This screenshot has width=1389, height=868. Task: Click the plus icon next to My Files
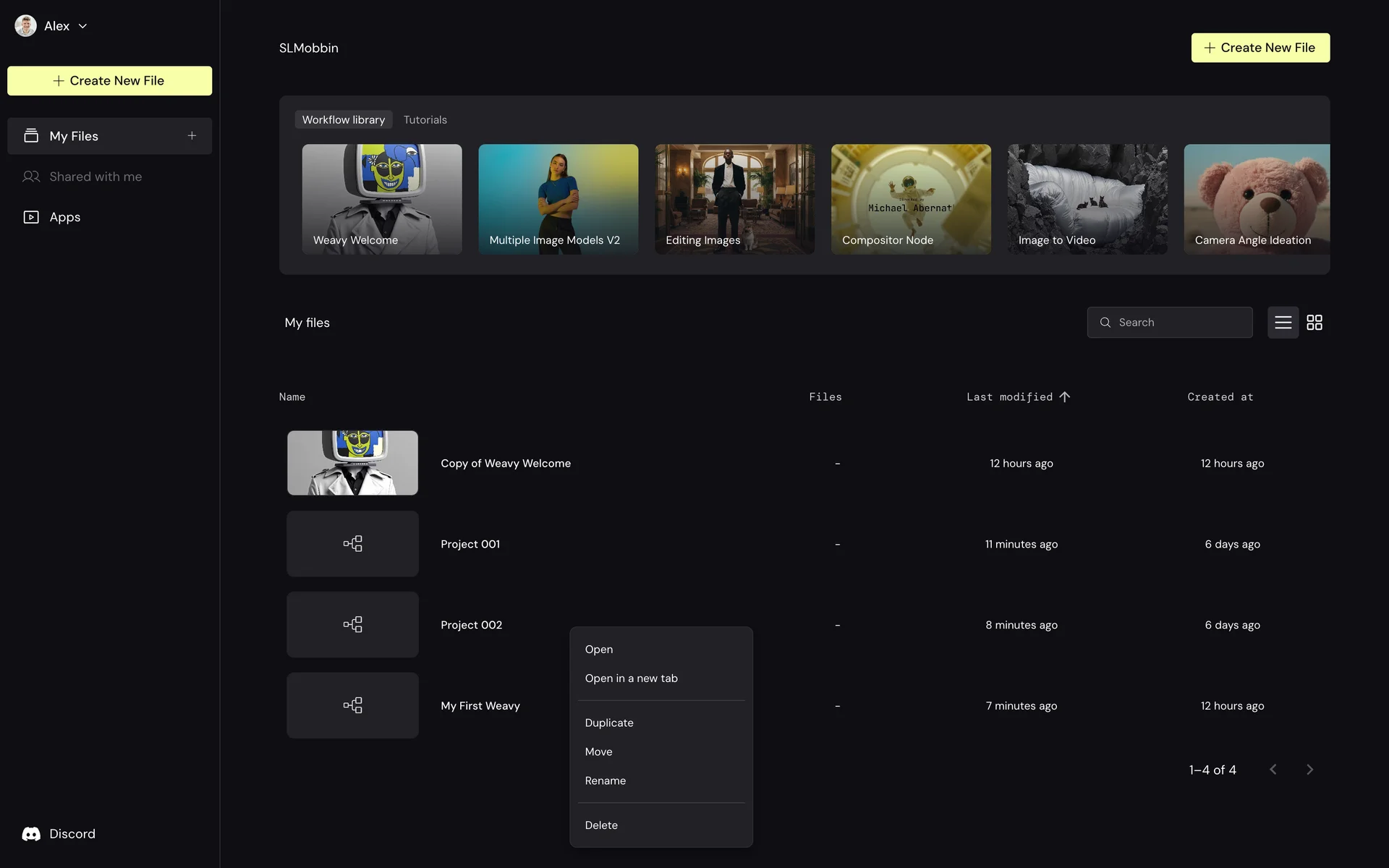192,136
